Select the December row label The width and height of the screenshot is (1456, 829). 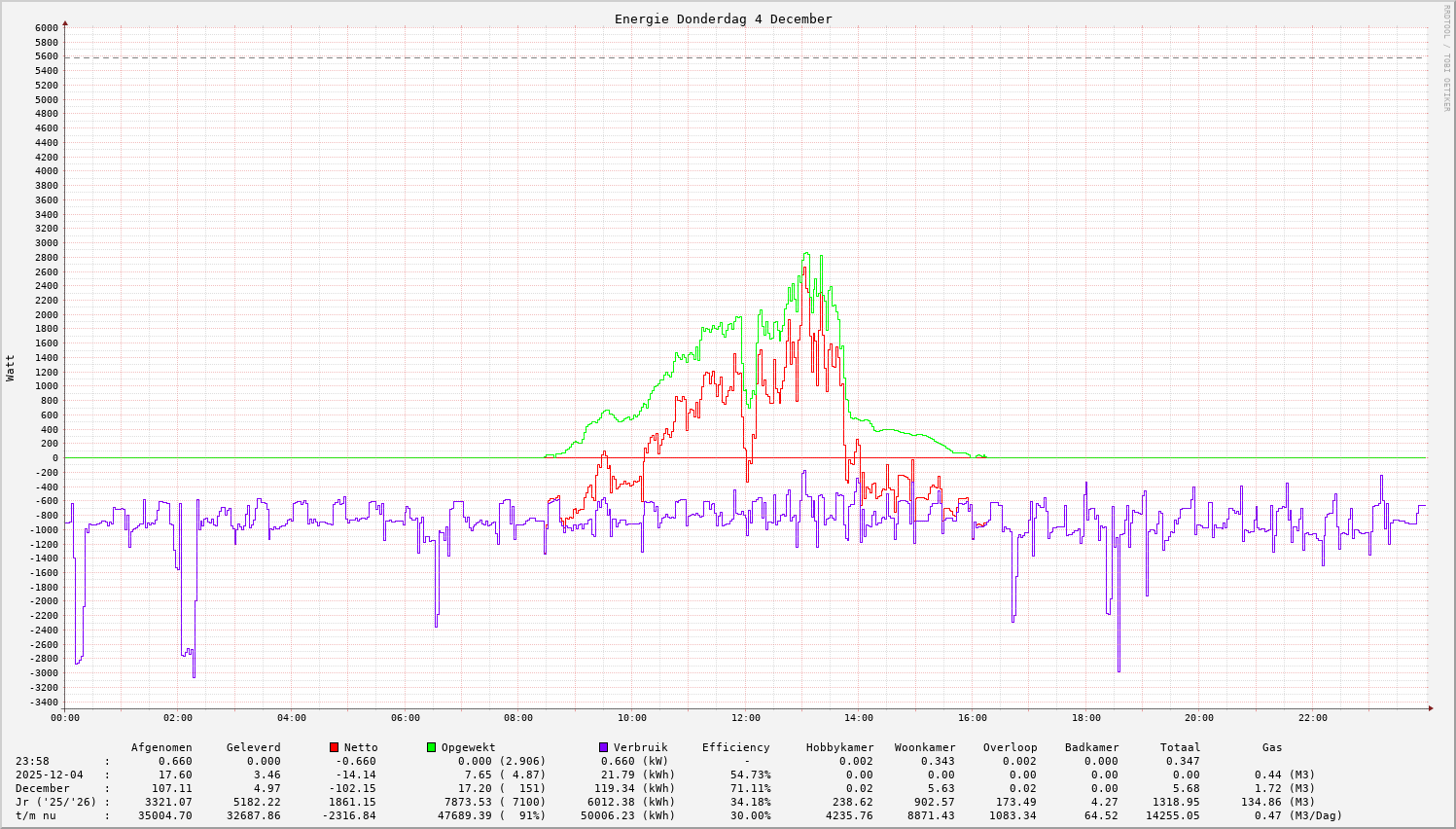point(42,788)
